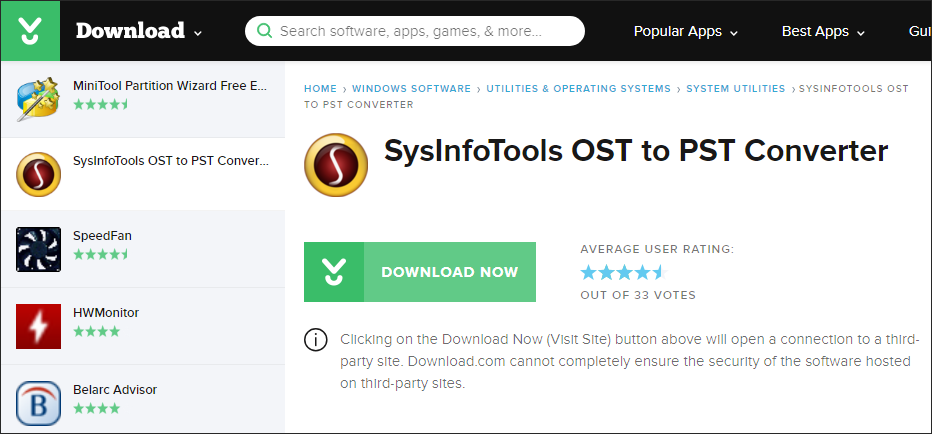Expand the Best Apps menu
Screen dimensions: 932x434
pyautogui.click(x=823, y=32)
